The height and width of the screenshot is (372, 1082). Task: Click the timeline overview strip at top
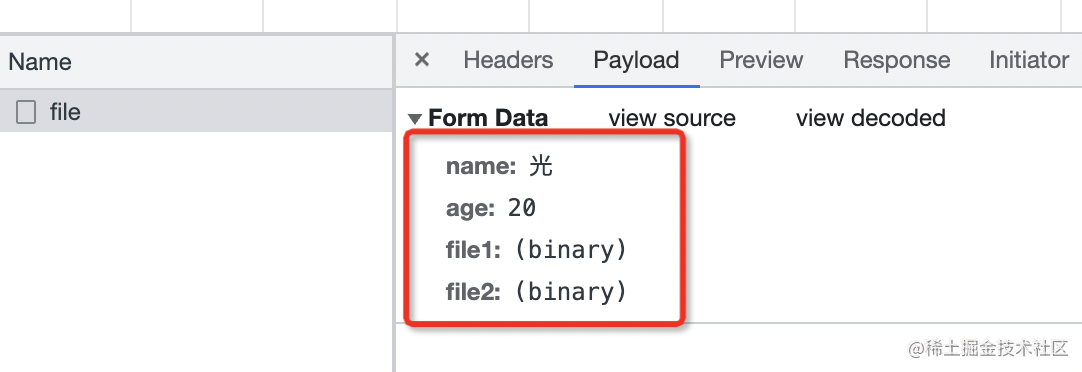(541, 16)
